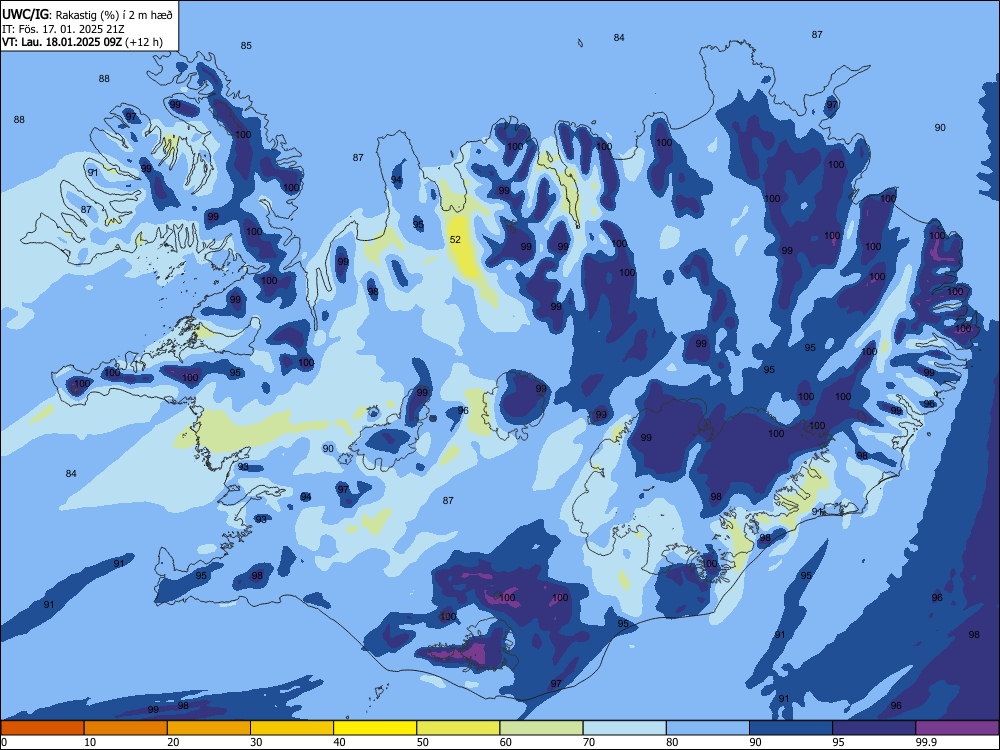Image resolution: width=1000 pixels, height=750 pixels.
Task: Select the '85' value on the map
Action: pyautogui.click(x=246, y=45)
